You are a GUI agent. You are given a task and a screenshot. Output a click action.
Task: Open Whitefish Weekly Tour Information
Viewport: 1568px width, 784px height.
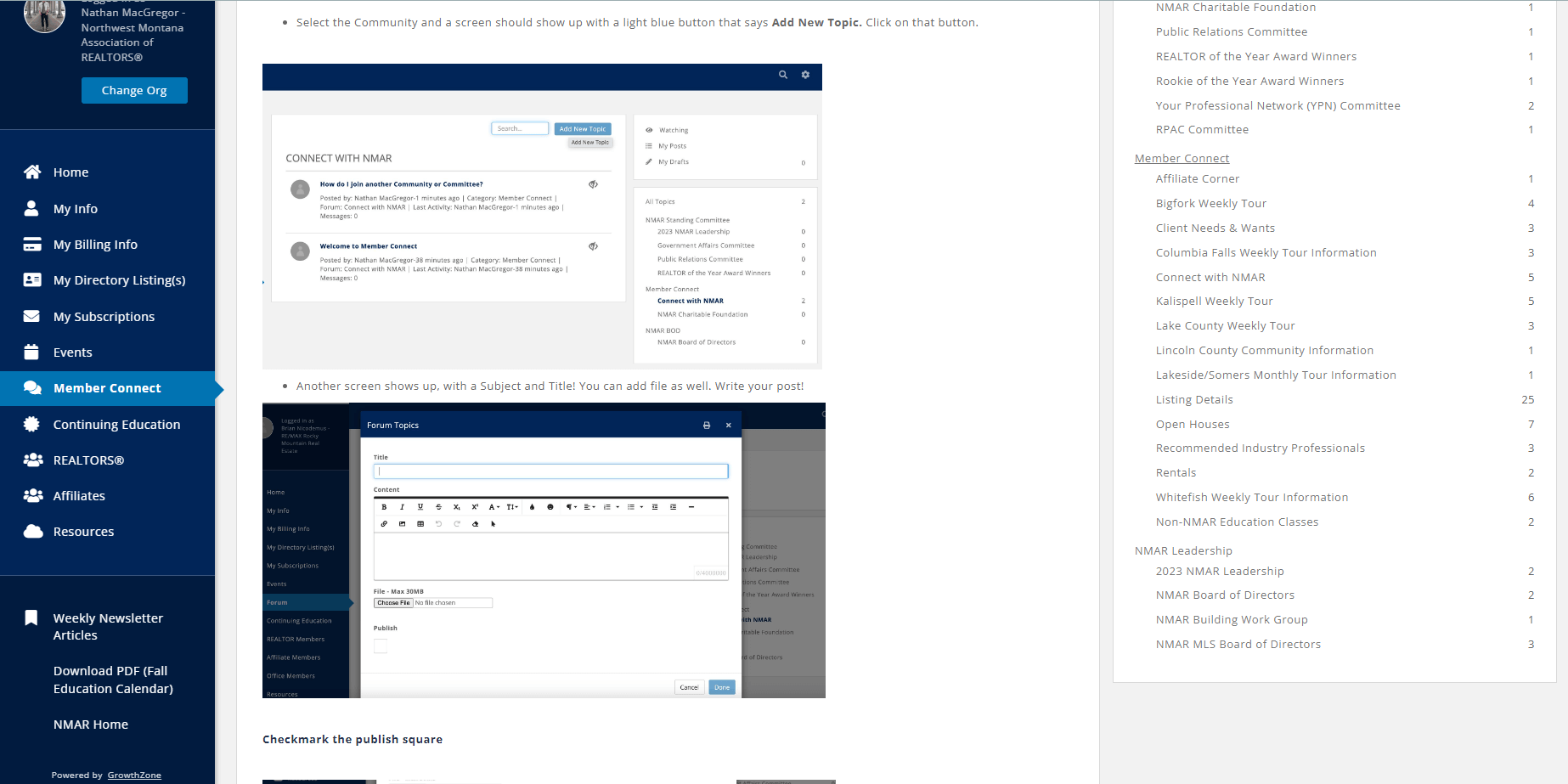click(1252, 497)
